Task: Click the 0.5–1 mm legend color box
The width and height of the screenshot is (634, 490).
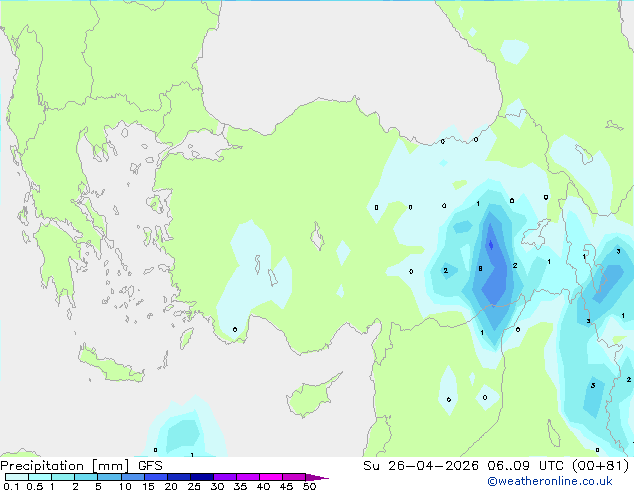Action: point(40,477)
